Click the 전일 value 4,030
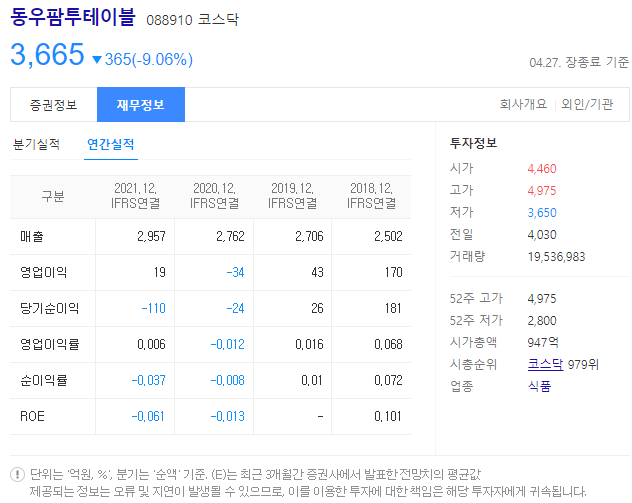Screen dimensions: 632x503 pos(542,235)
